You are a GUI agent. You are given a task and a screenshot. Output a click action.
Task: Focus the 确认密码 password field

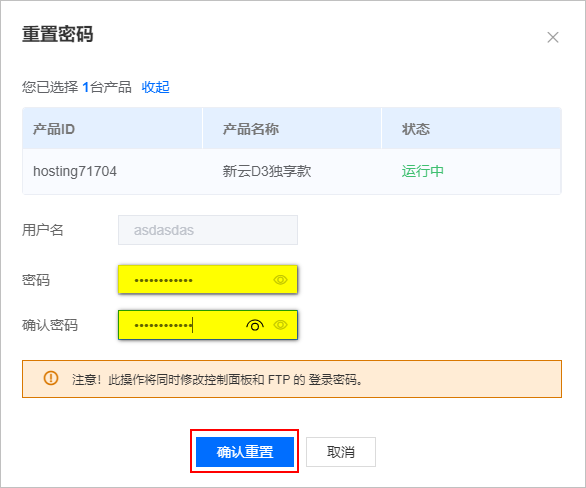208,325
